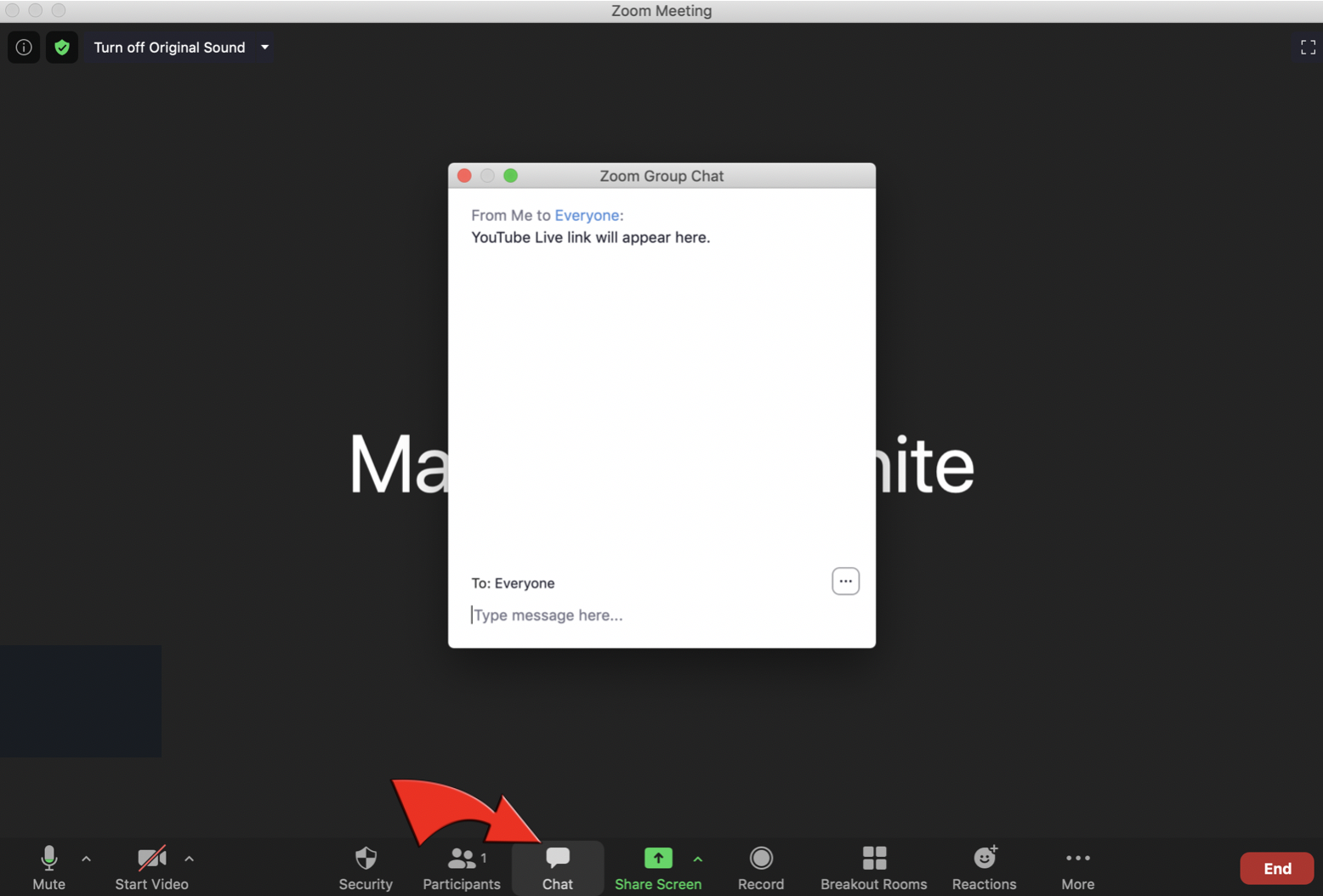The width and height of the screenshot is (1323, 896).
Task: Click the Everyone link in chat message
Action: [587, 215]
